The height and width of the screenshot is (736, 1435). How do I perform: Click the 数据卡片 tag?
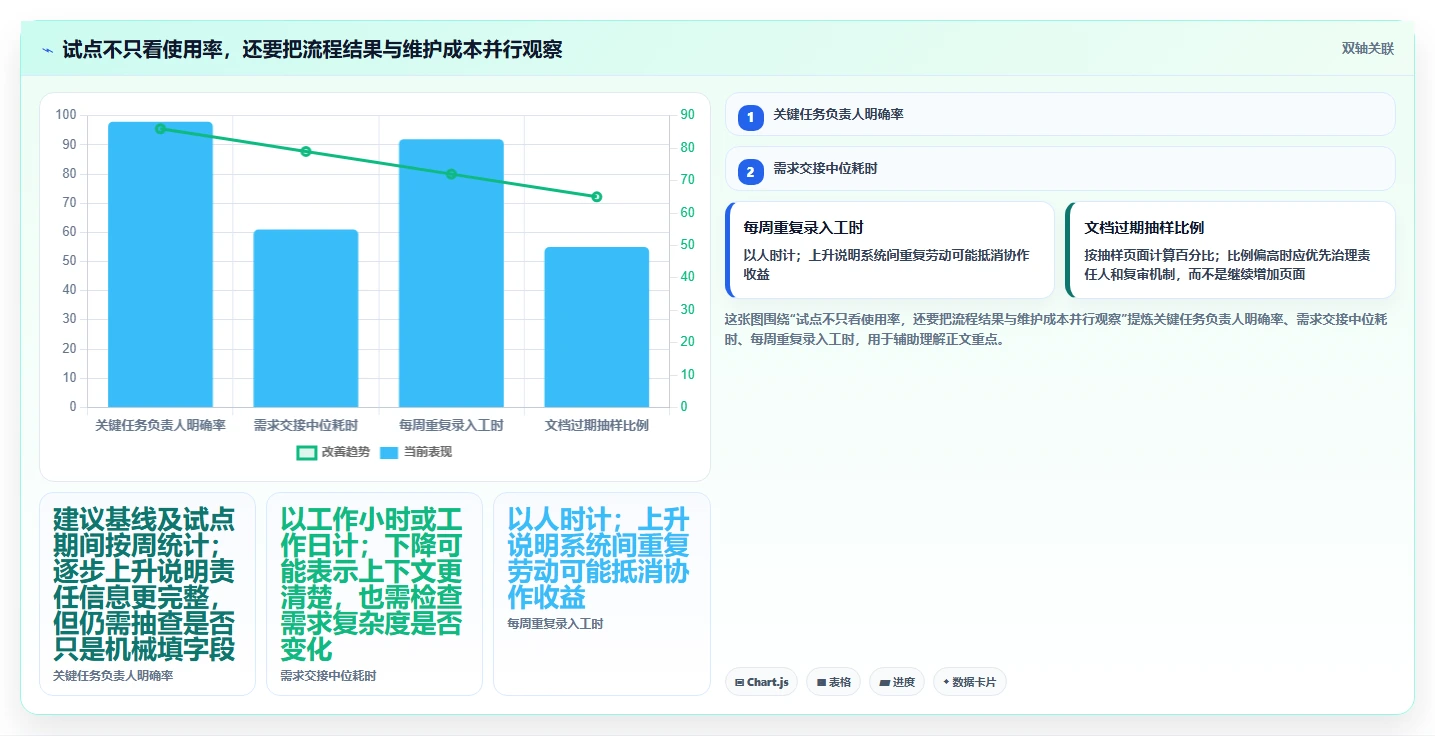coord(969,682)
